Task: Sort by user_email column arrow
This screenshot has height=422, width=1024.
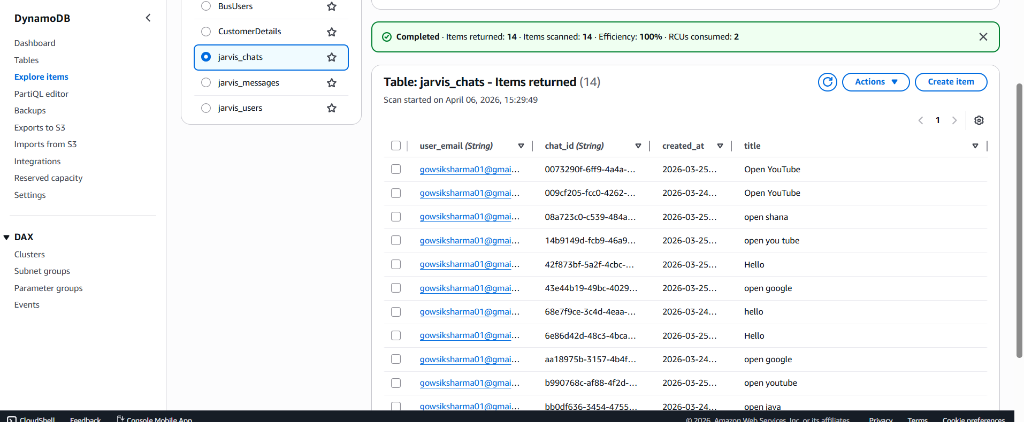Action: pyautogui.click(x=520, y=146)
